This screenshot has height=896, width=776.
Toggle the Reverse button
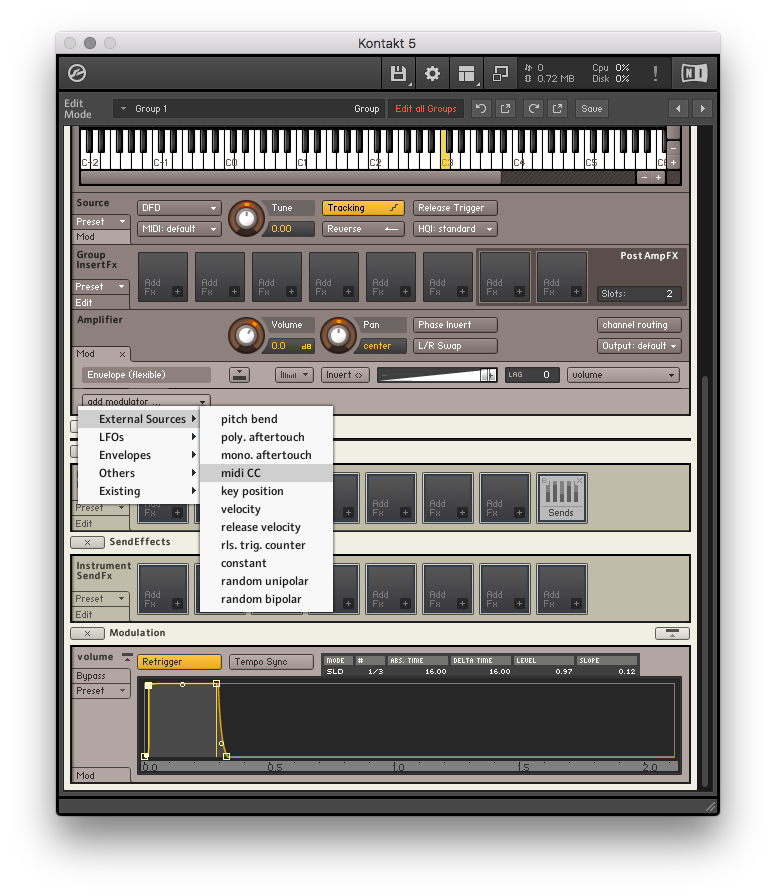[x=363, y=229]
